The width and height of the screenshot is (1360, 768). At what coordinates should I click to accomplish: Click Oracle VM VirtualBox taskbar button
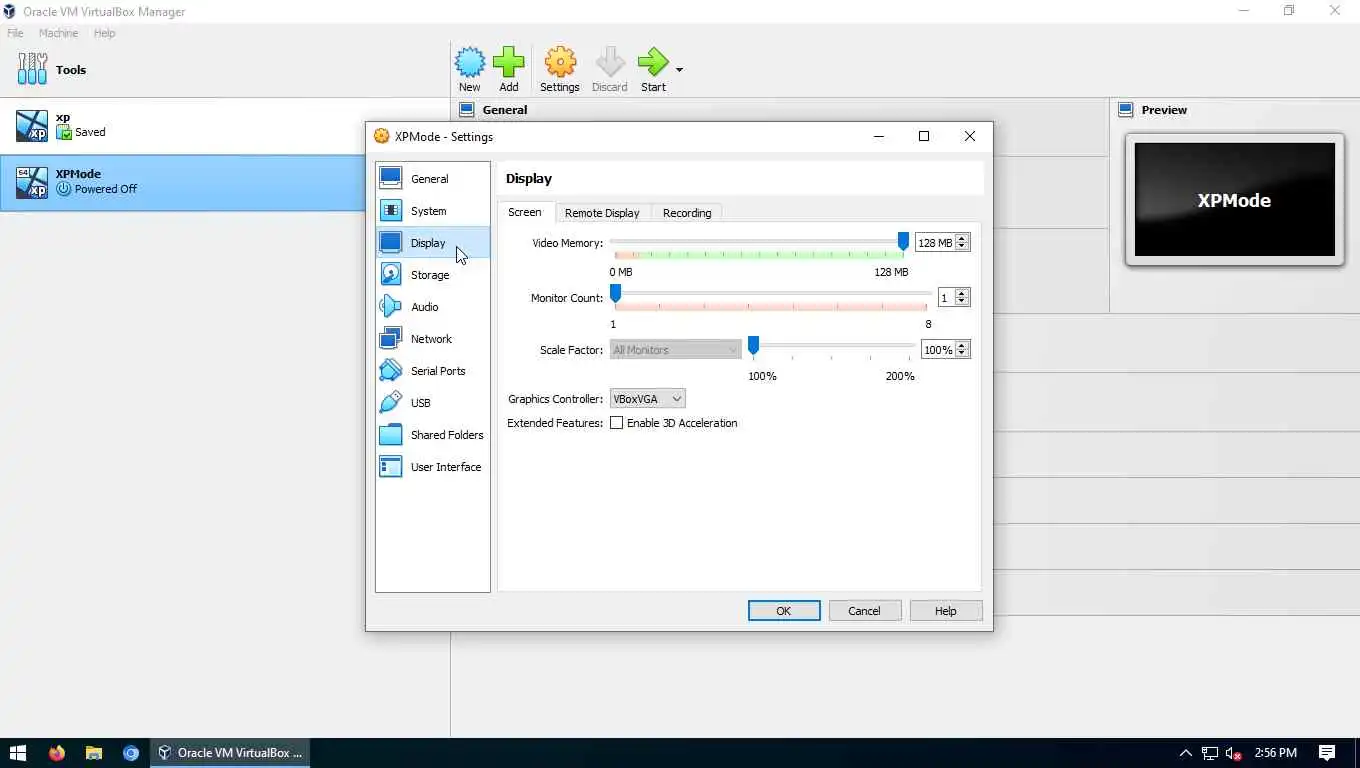[231, 753]
